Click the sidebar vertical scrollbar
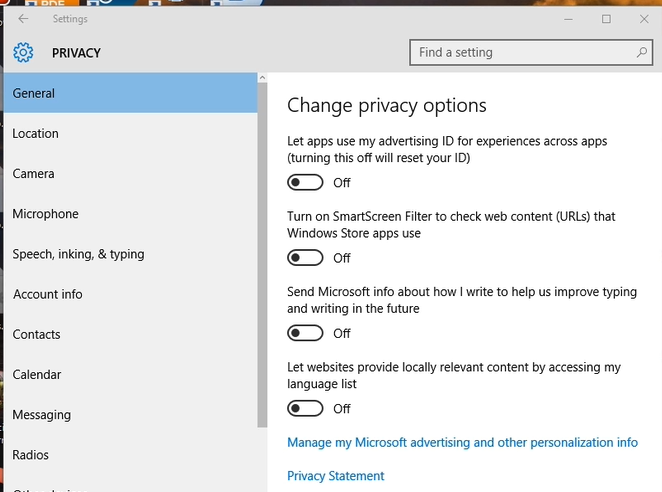662x492 pixels. [x=262, y=250]
